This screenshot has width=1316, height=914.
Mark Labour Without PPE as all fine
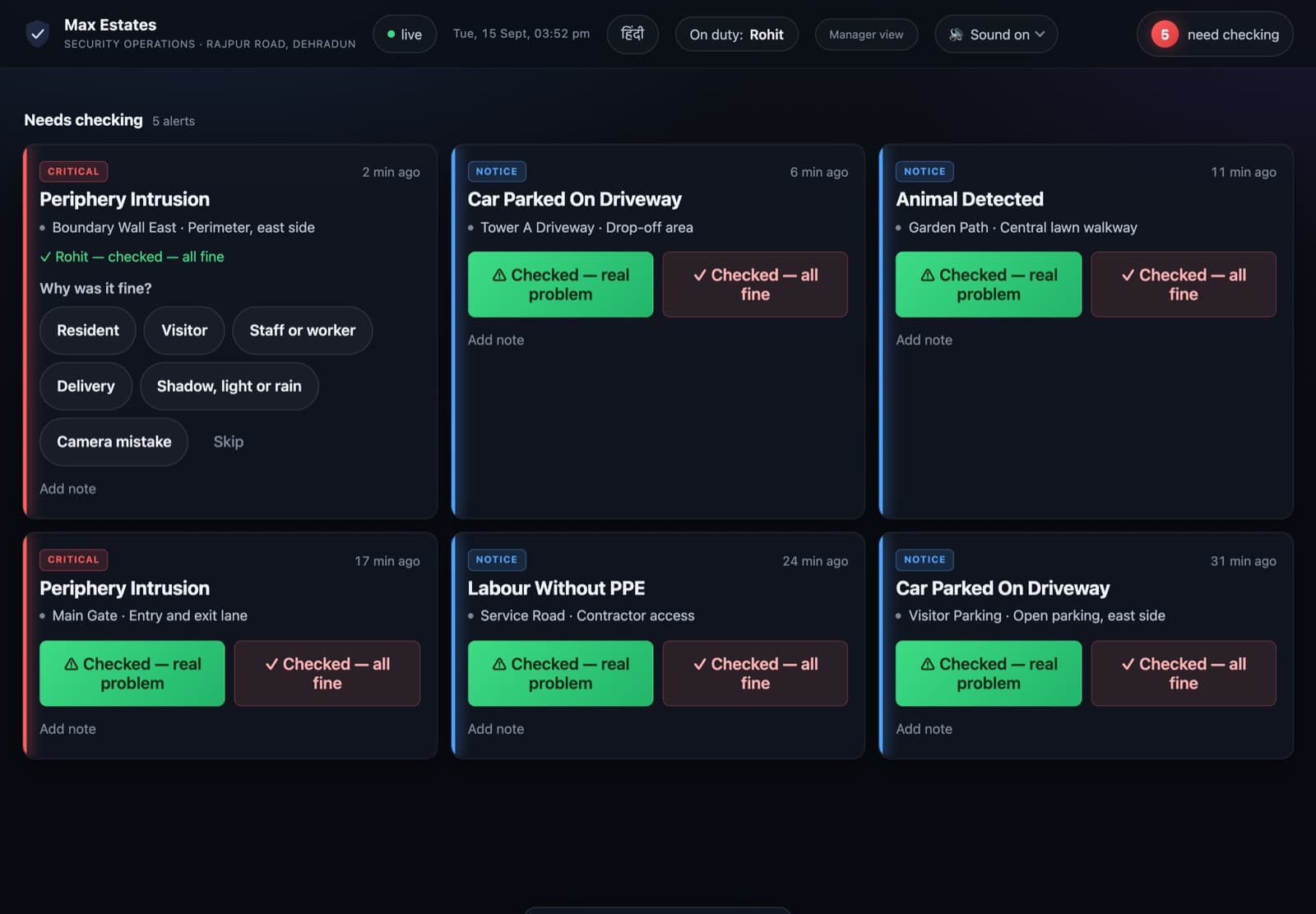tap(755, 674)
